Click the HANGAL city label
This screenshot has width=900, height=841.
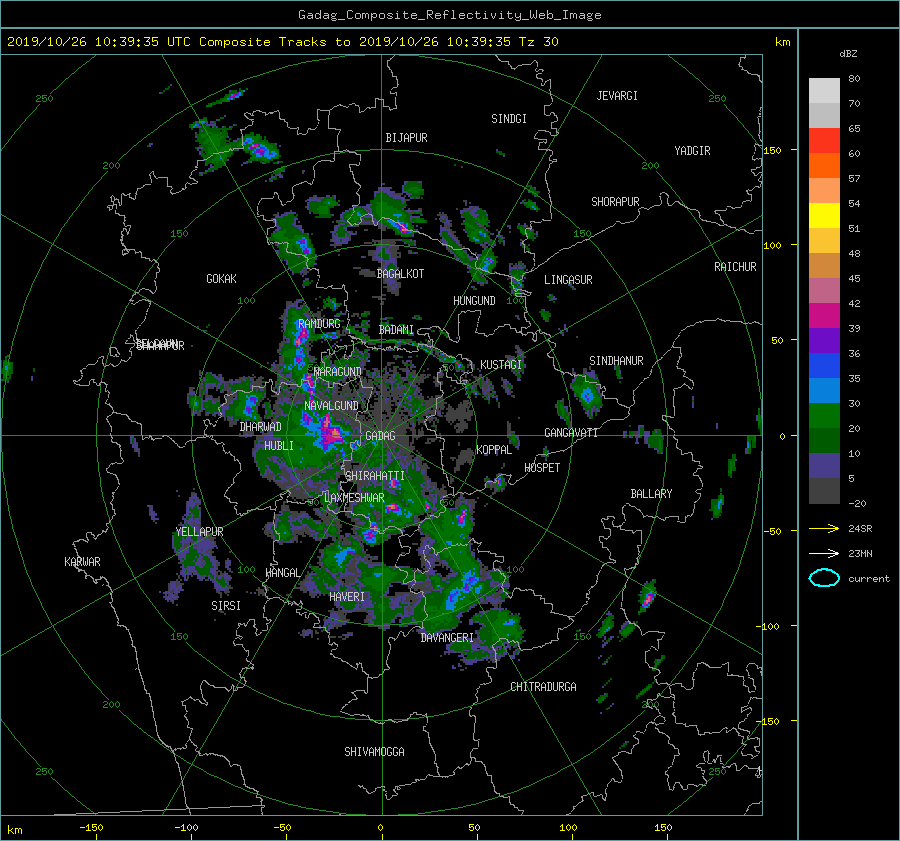(282, 573)
